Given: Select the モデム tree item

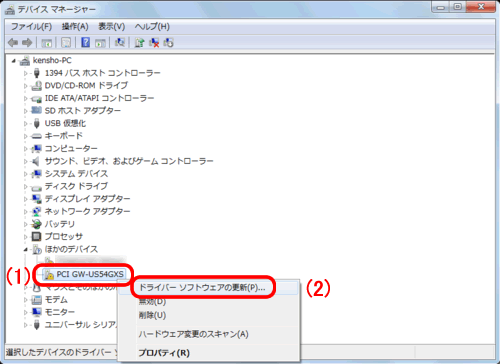Looking at the screenshot, I should point(56,300).
